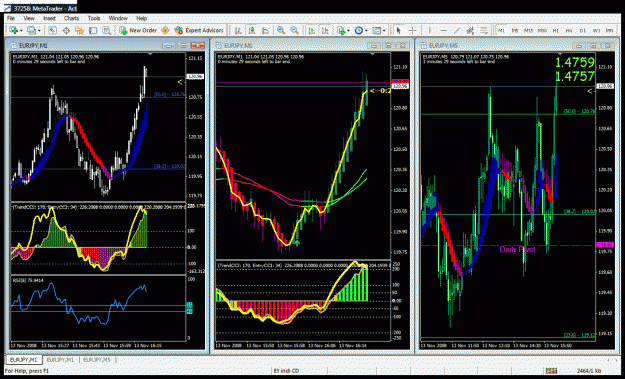Launch MetaEditor via the yellow diamond icon
Viewport: 625px width, 379px height.
pyautogui.click(x=165, y=30)
